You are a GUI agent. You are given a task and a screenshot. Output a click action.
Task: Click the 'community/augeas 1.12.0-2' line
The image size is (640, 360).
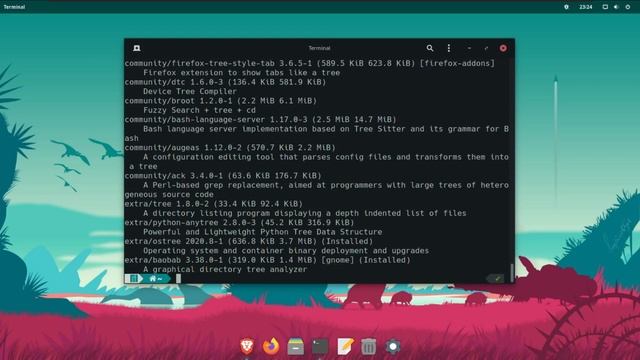[230, 148]
